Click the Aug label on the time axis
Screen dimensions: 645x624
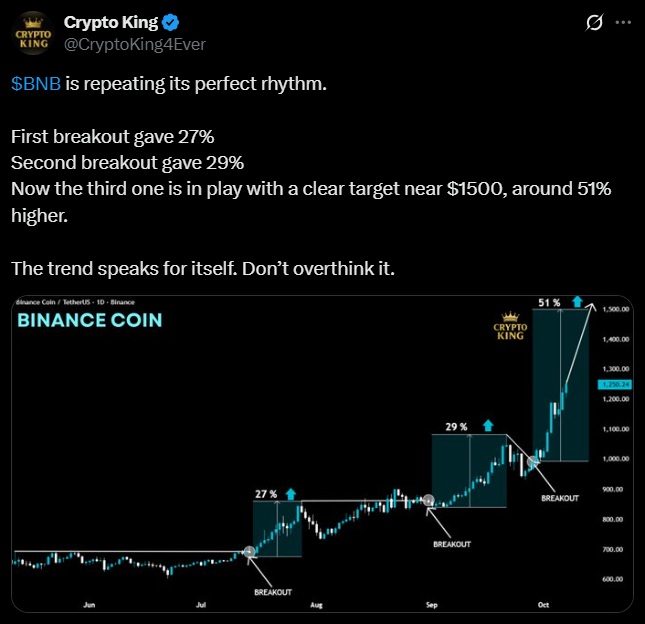pyautogui.click(x=316, y=605)
